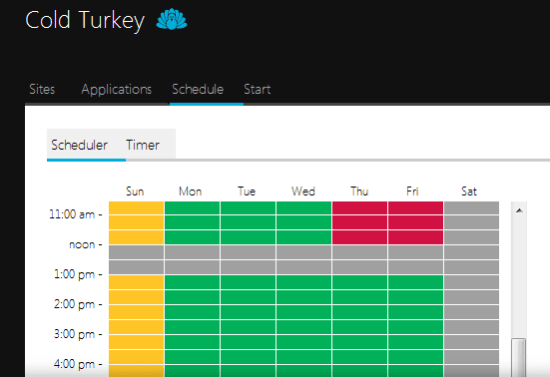This screenshot has height=377, width=550.
Task: Toggle Friday's green 1:30 pm half-hour block
Action: (x=416, y=297)
